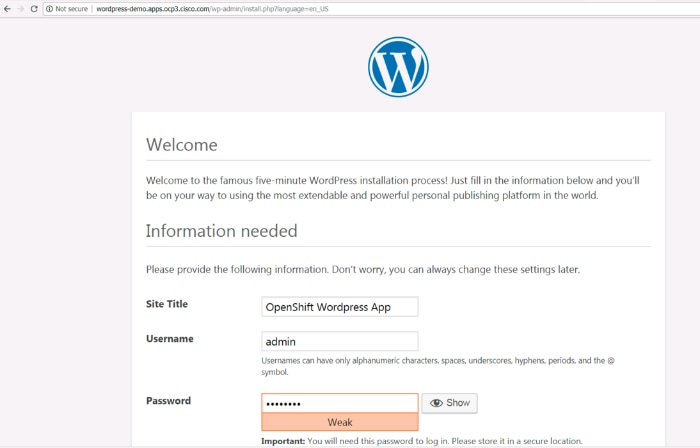Click into the Password field
The image size is (700, 448).
(340, 403)
